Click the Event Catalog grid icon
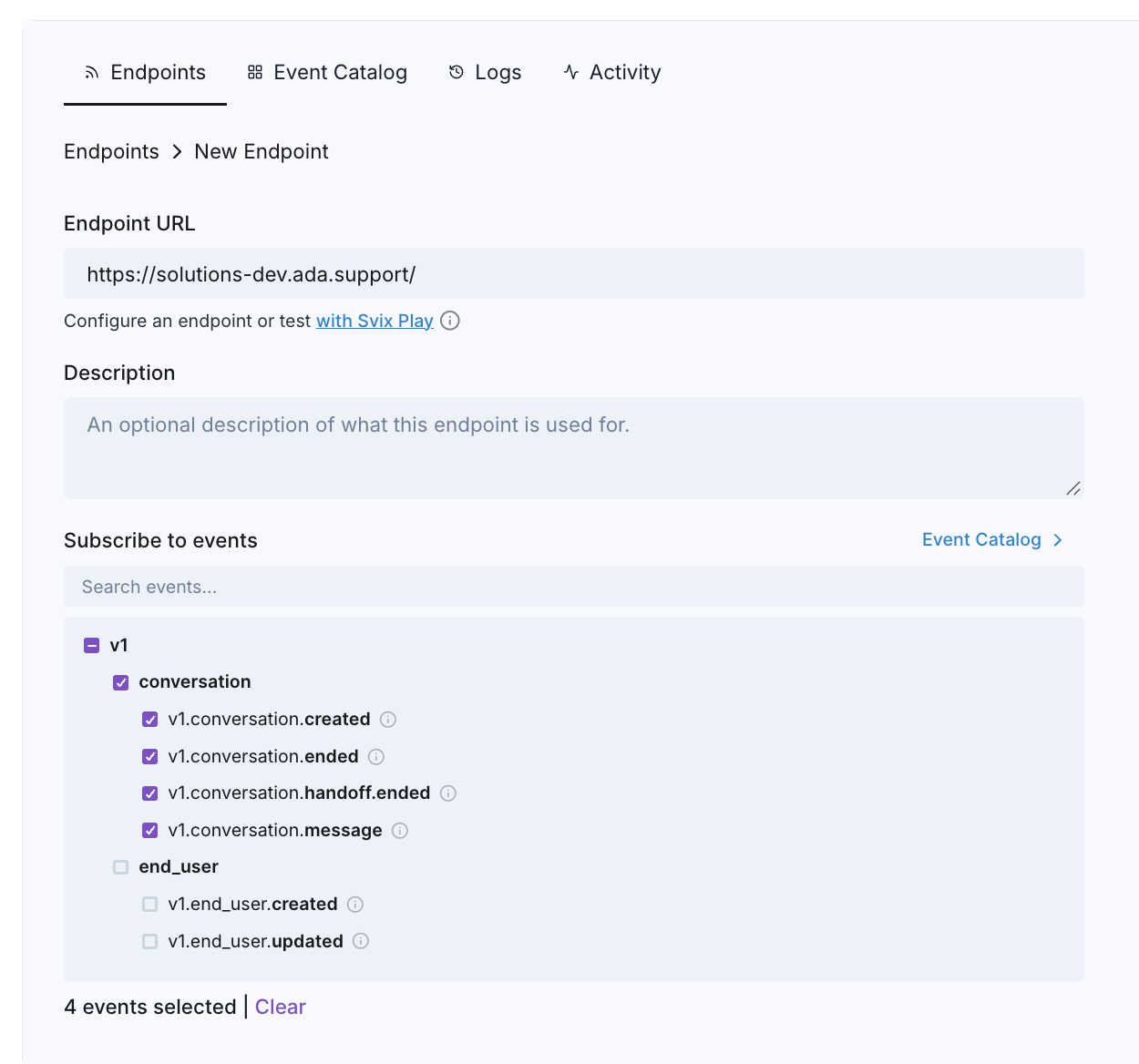 [253, 71]
